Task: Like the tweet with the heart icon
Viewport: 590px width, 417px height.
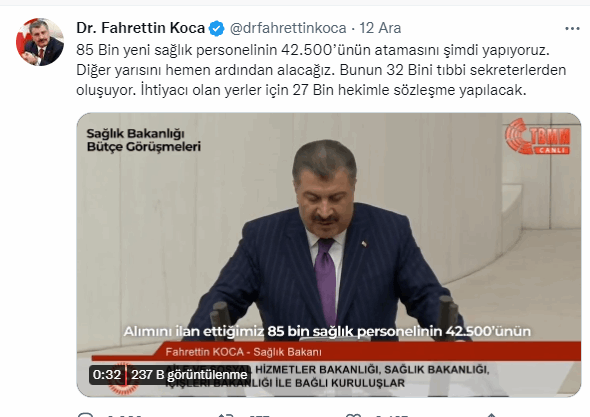Action: (x=353, y=415)
